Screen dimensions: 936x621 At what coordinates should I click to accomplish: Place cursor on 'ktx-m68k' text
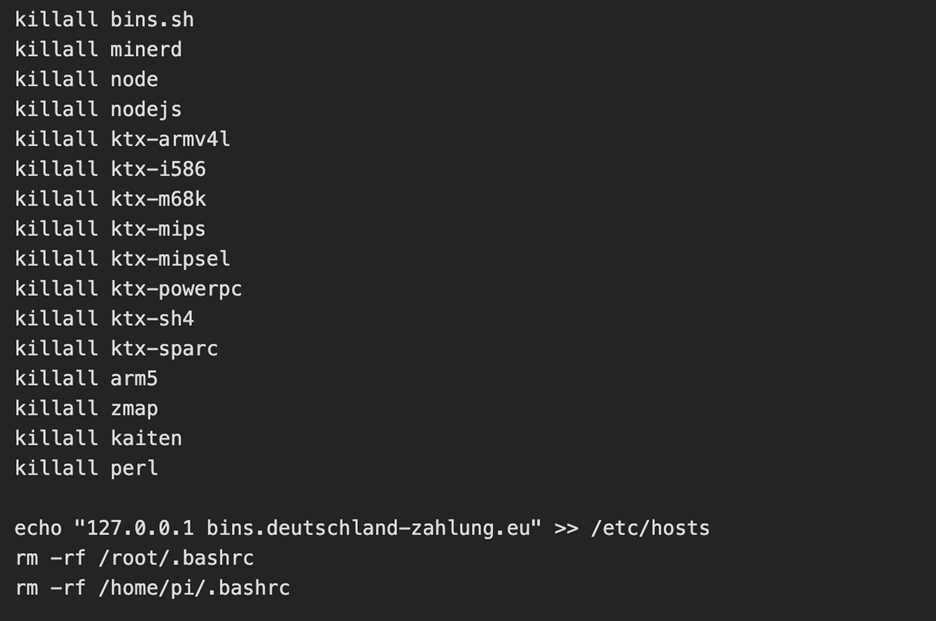coord(158,199)
